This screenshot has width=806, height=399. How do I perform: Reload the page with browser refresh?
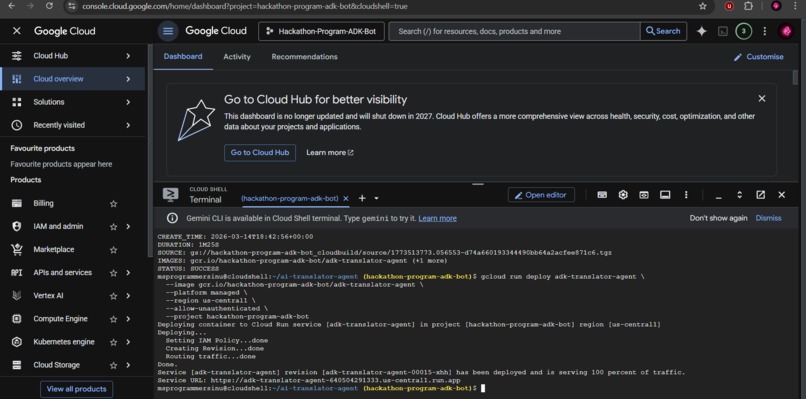tap(49, 6)
